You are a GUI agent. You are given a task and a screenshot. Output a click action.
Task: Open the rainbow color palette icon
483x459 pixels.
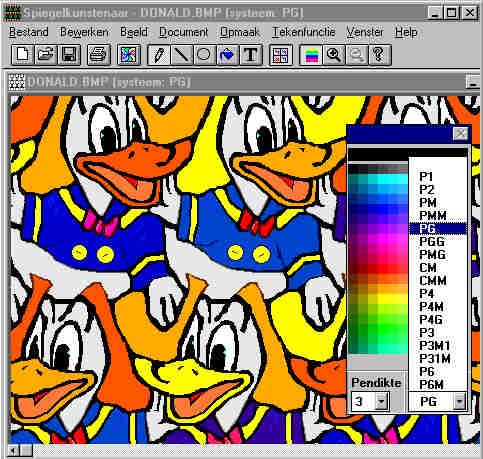click(x=311, y=54)
